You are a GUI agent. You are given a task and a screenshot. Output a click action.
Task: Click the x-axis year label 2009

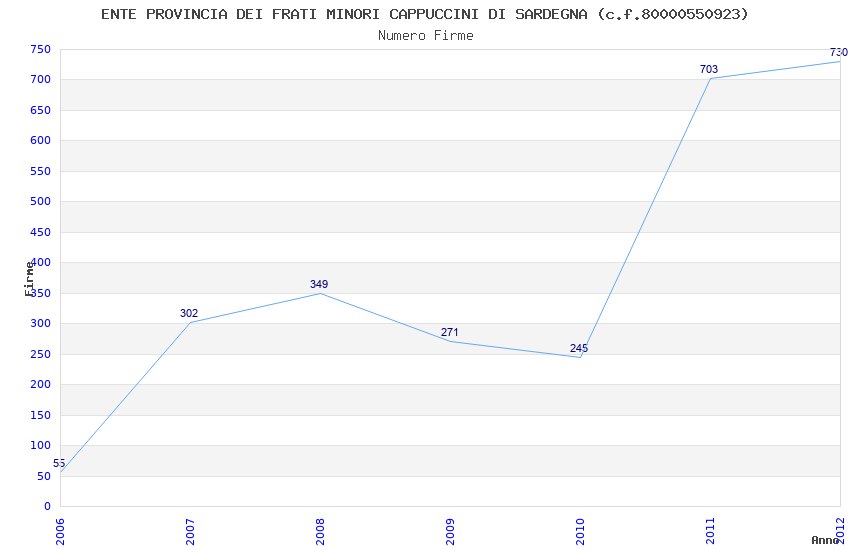point(450,532)
